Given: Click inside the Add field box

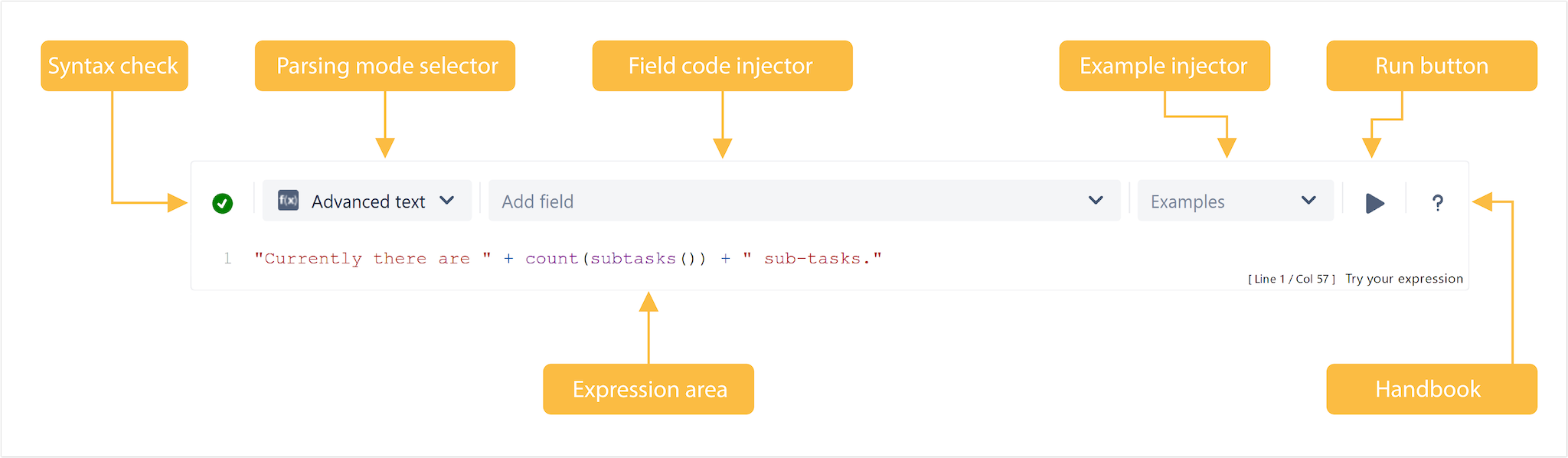Looking at the screenshot, I should point(804,201).
